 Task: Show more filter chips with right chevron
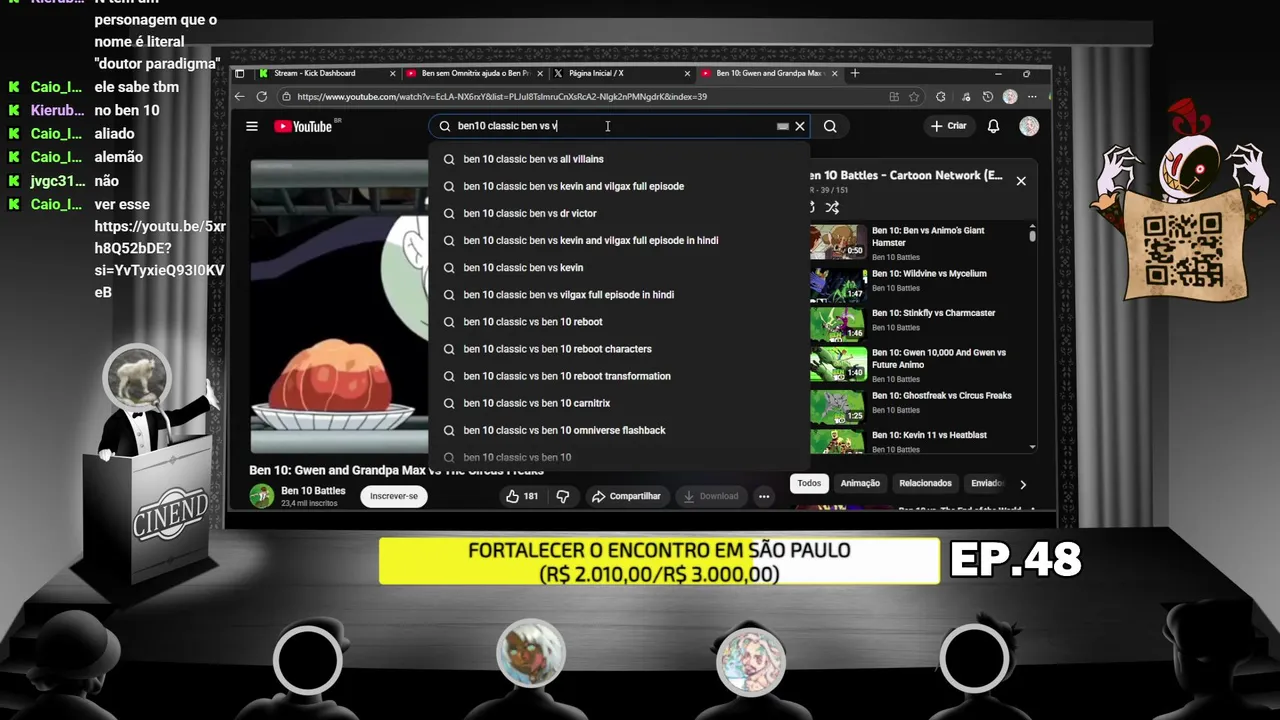coord(1022,484)
